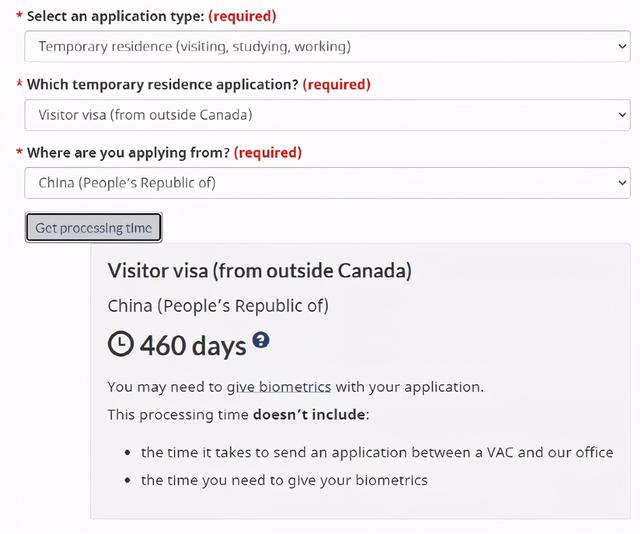The width and height of the screenshot is (640, 534).
Task: Follow the give biometrics link
Action: 279,386
